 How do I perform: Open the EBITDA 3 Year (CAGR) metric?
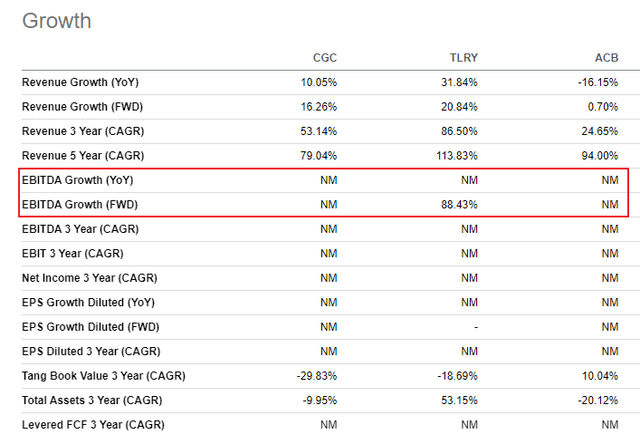tap(76, 229)
